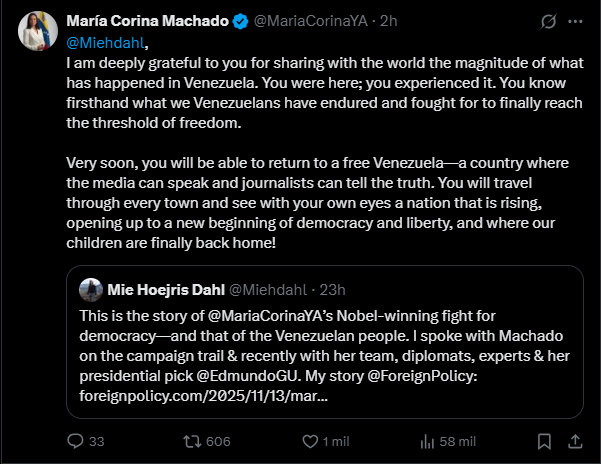The height and width of the screenshot is (464, 601).
Task: Share the post via share icon
Action: tap(577, 441)
